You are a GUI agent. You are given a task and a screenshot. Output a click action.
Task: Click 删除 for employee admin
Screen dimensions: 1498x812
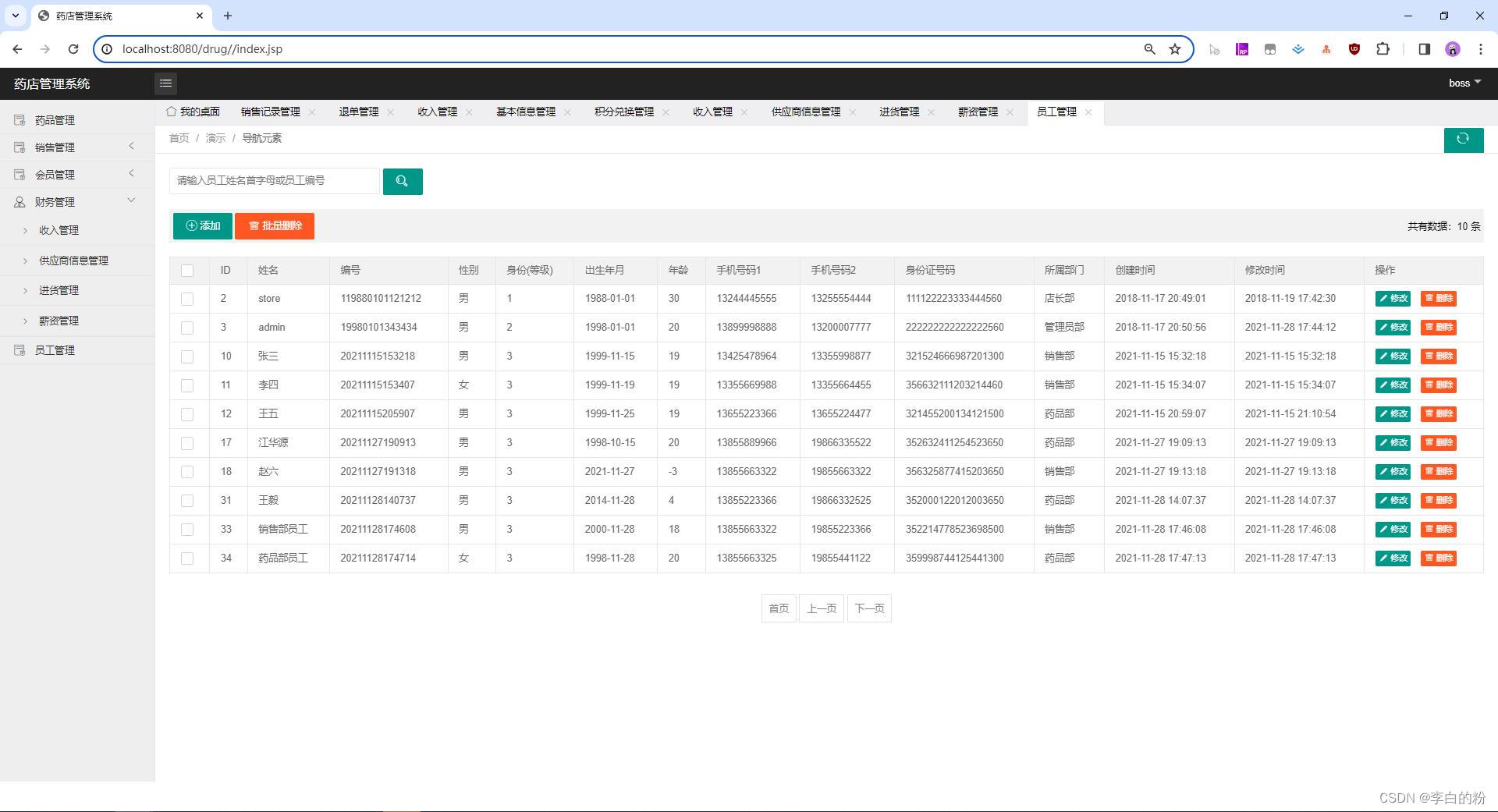tap(1439, 328)
